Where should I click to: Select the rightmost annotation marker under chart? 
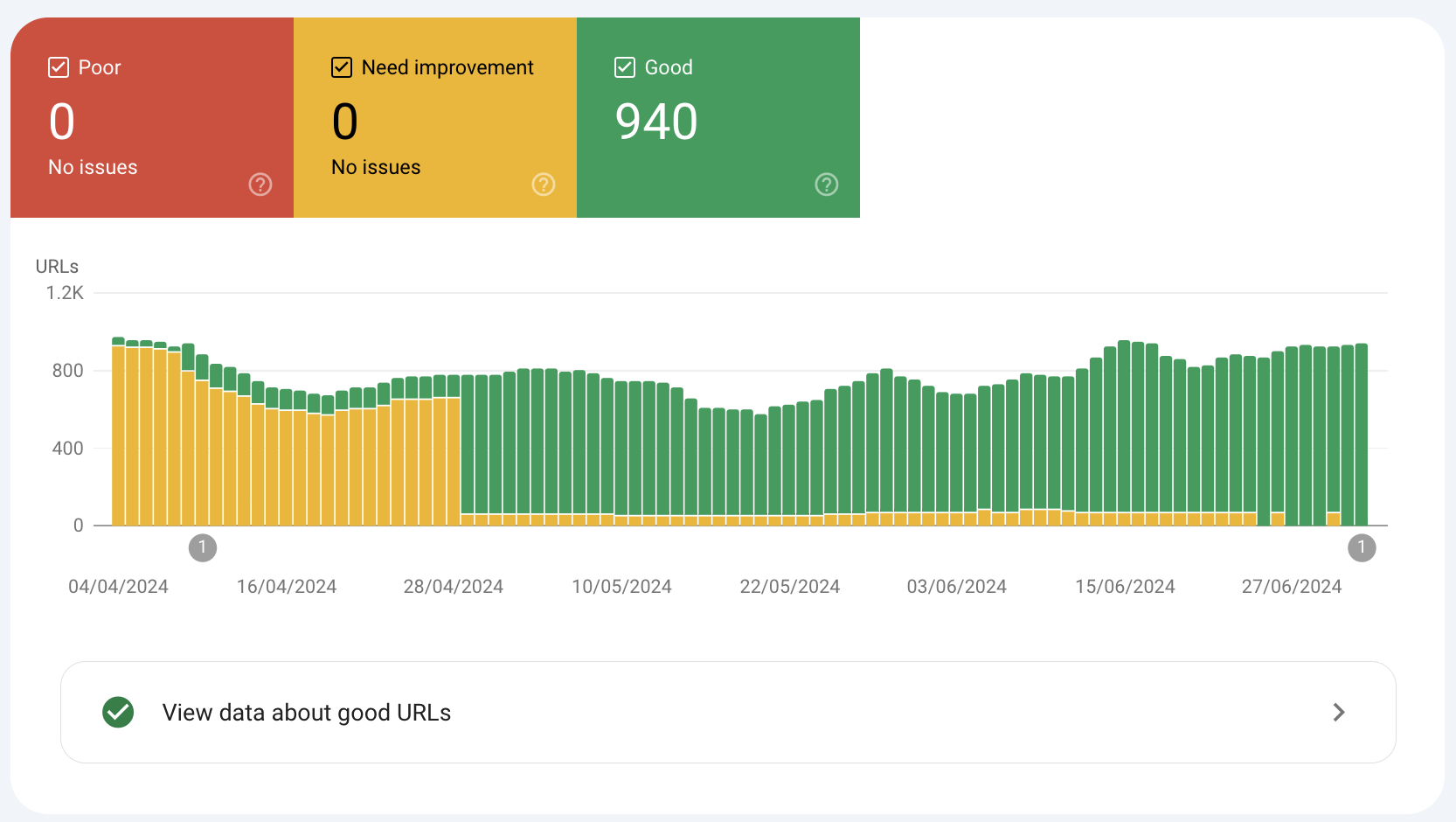click(1362, 548)
